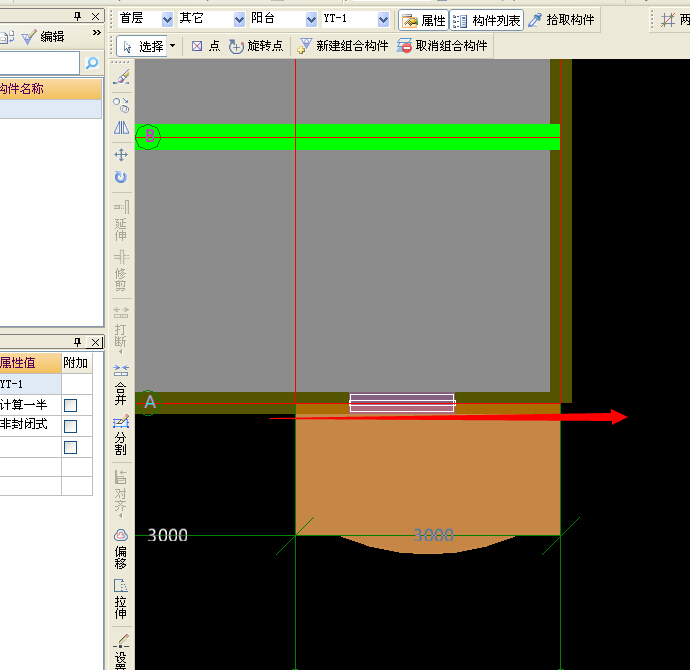Pin the lower properties panel
The width and height of the screenshot is (690, 670).
(x=78, y=342)
